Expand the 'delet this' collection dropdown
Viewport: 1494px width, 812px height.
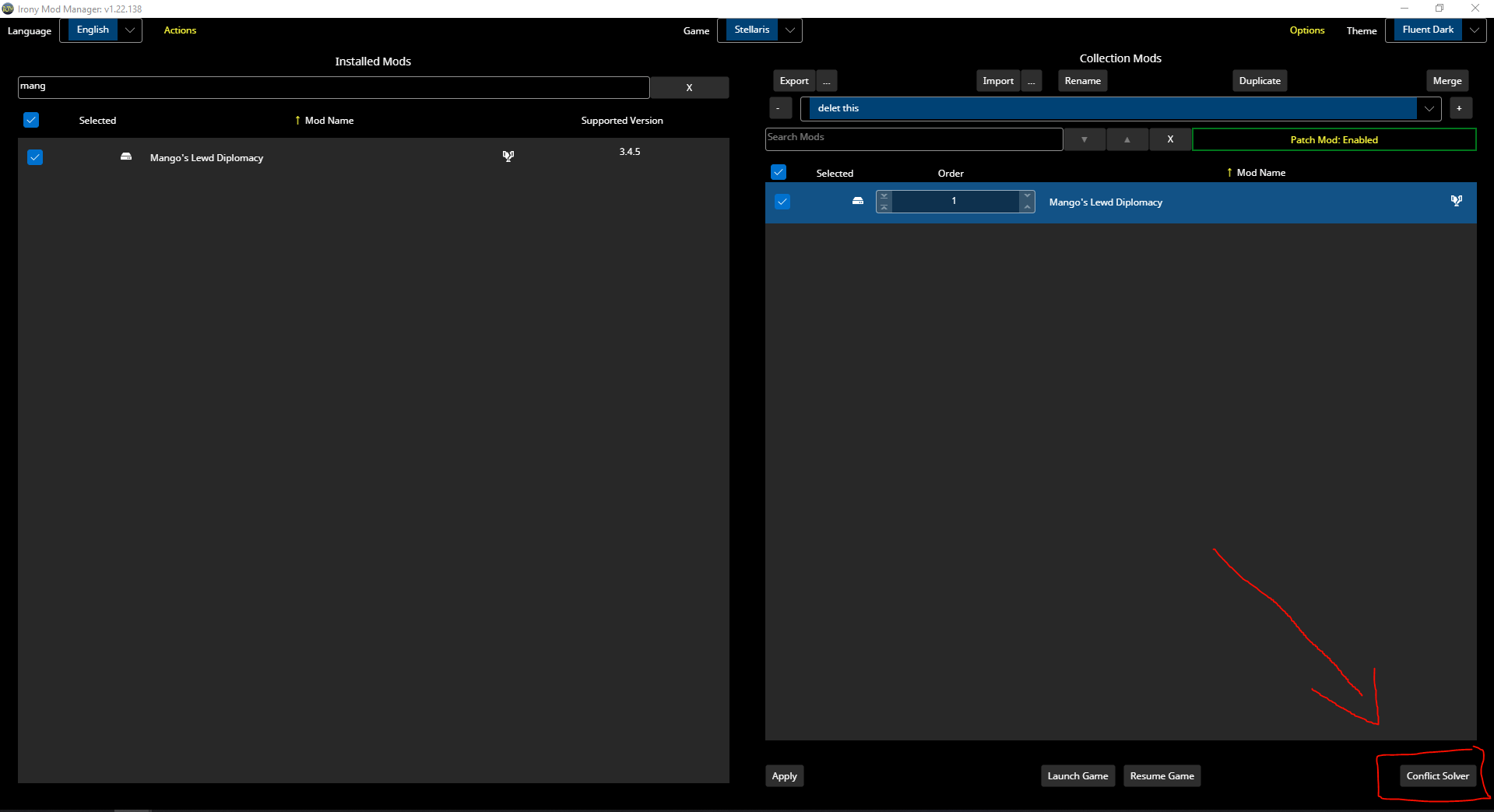click(x=1429, y=108)
